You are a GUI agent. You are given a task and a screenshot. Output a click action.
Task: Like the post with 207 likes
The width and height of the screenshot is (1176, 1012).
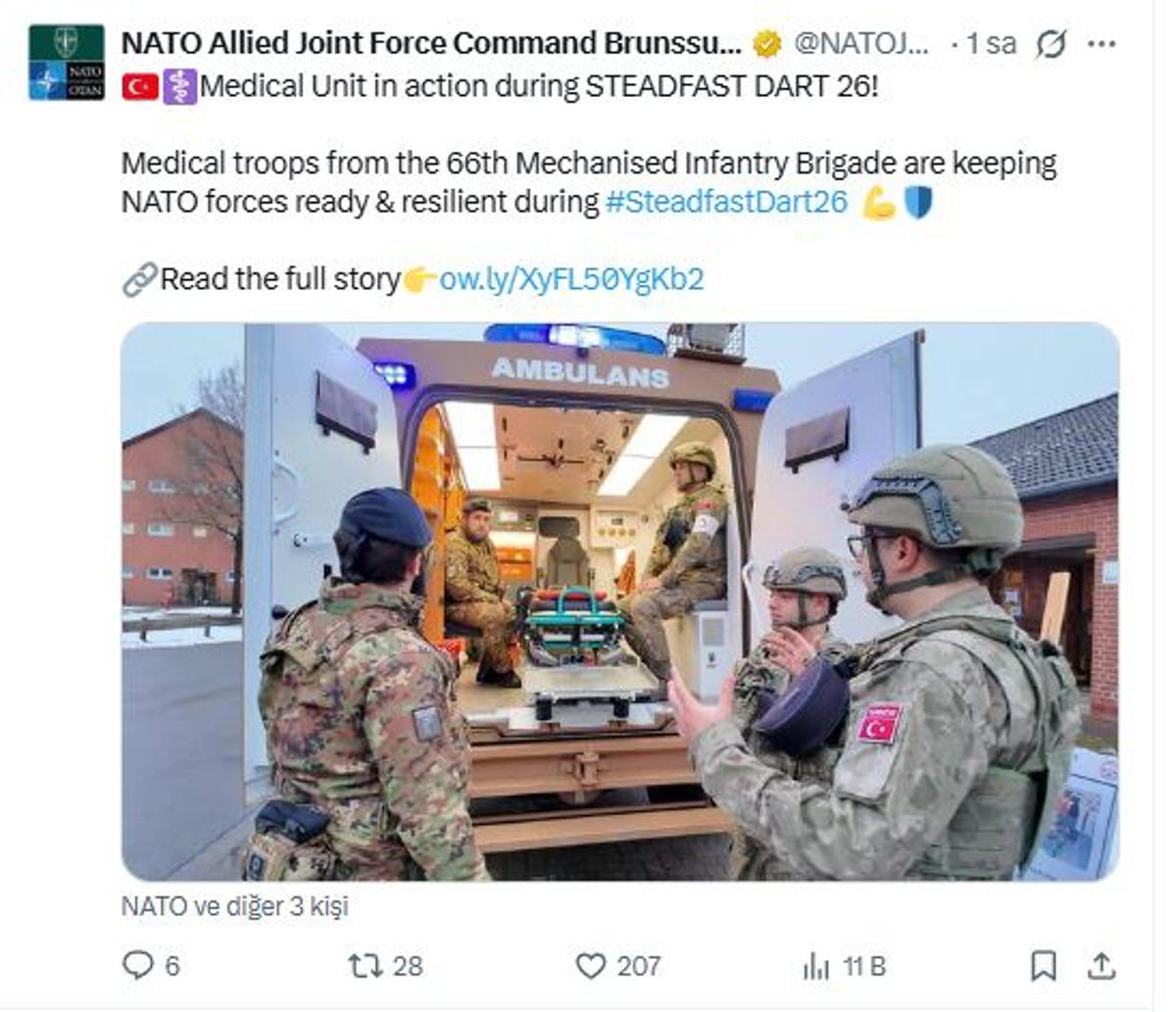click(591, 966)
